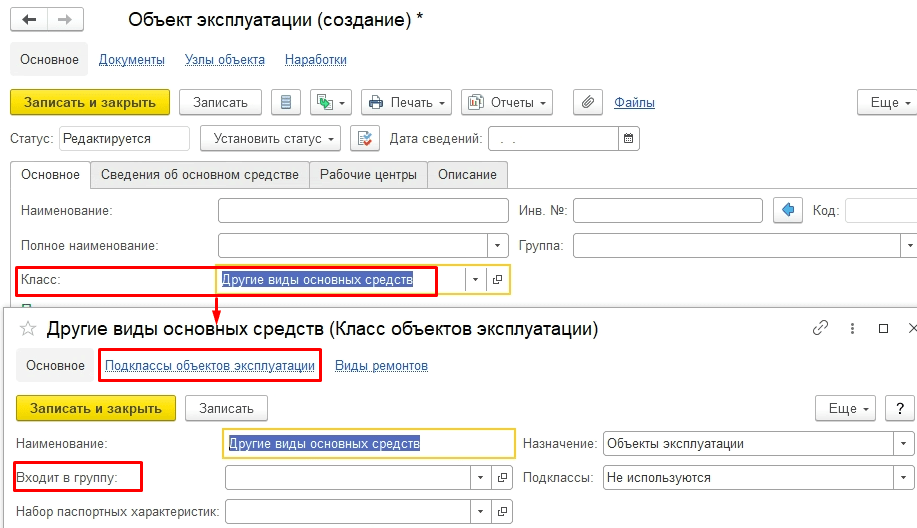Open the Файлы link
The width and height of the screenshot is (917, 528).
click(634, 102)
